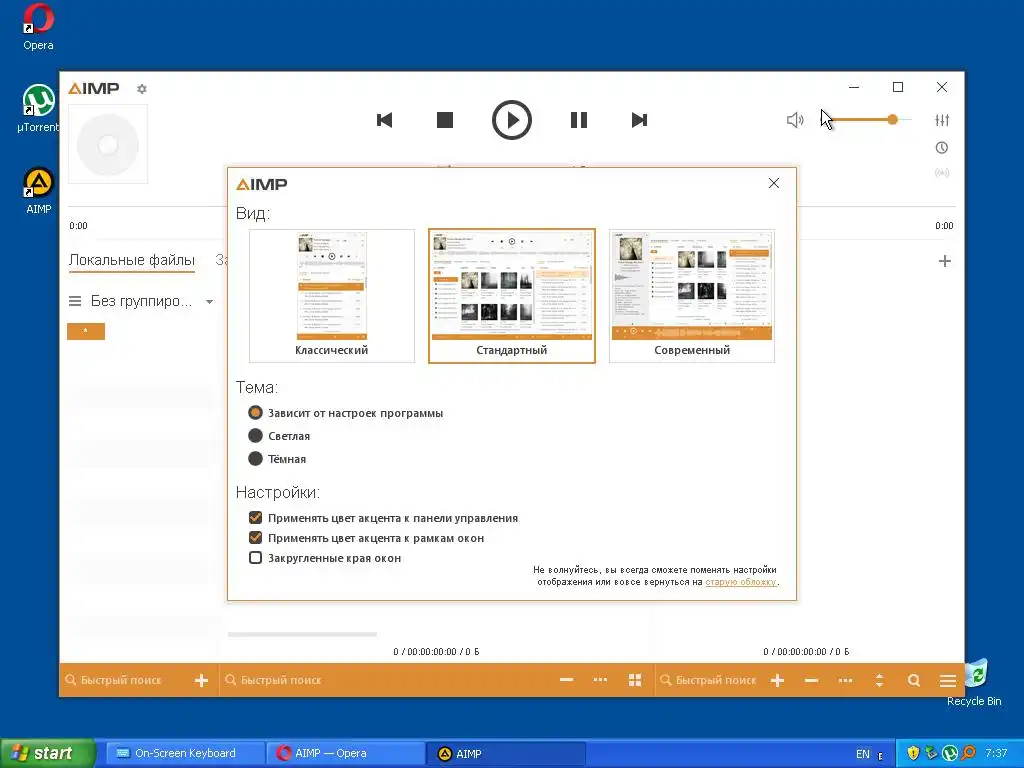Open the scheduler clock icon
The width and height of the screenshot is (1024, 768).
point(942,148)
